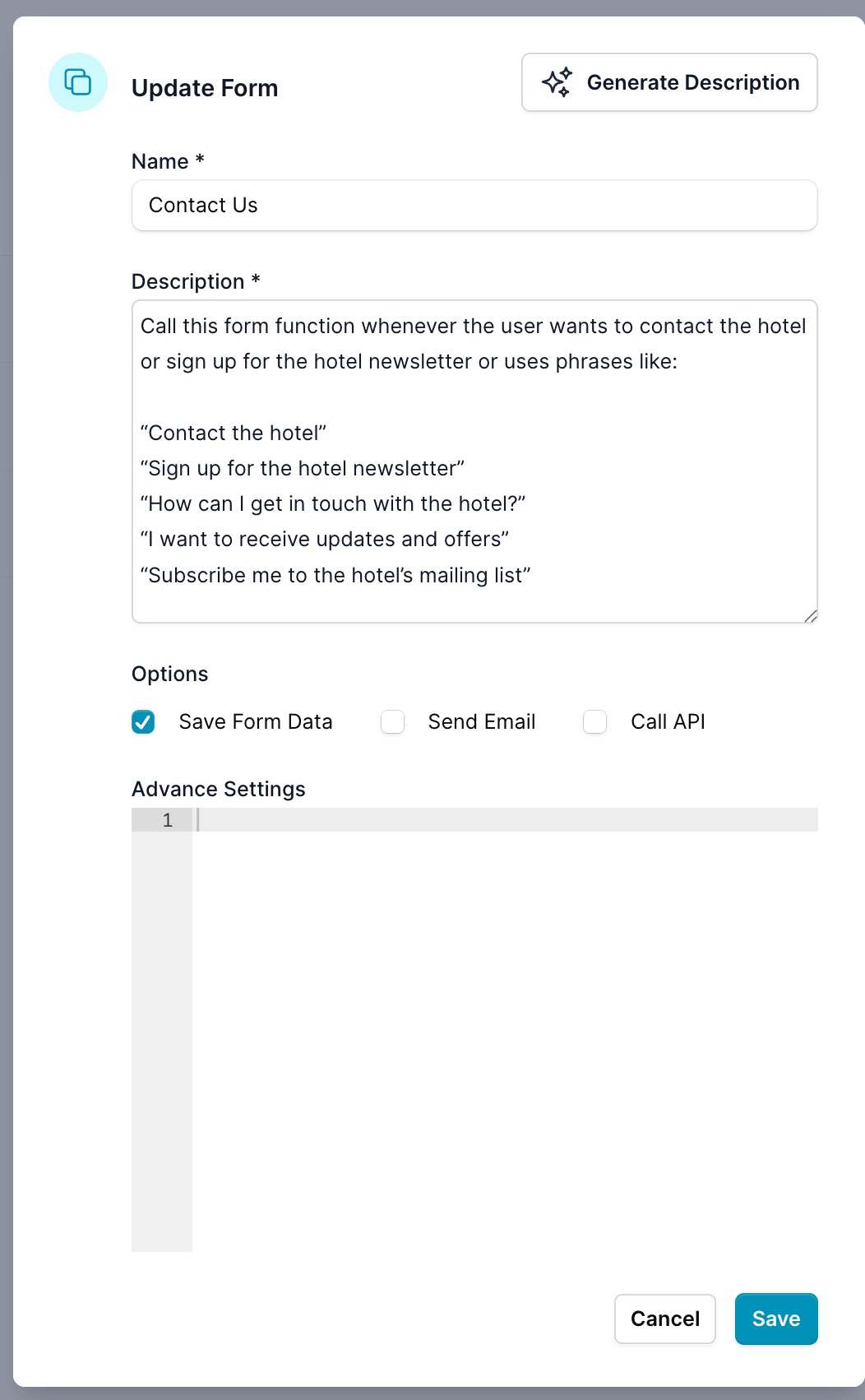Click the Advance Settings label
The width and height of the screenshot is (865, 1400).
(218, 788)
